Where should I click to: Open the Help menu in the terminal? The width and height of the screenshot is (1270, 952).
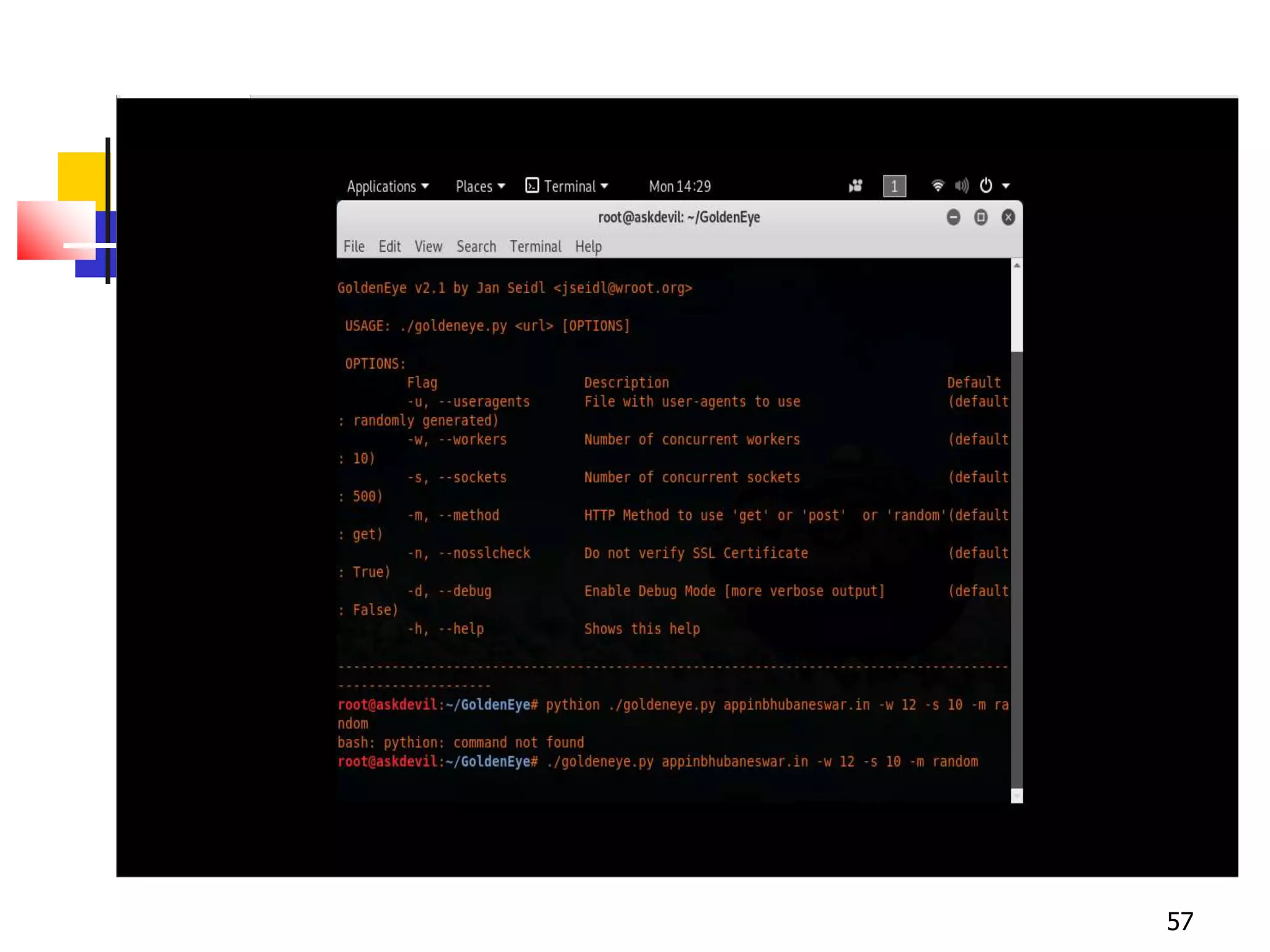(x=588, y=247)
